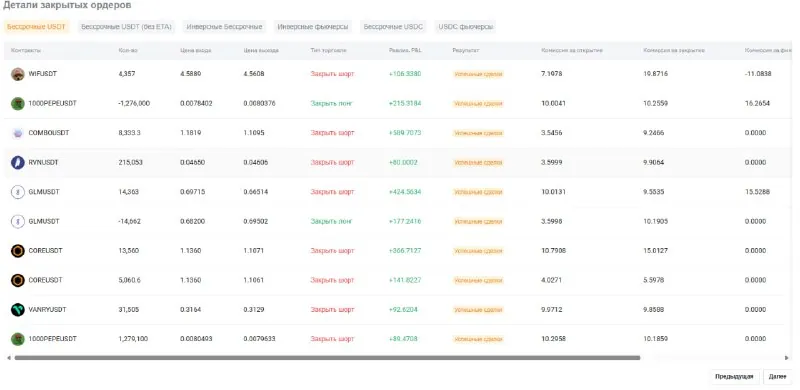Click the entry price 4.5880
800x390 pixels.
[x=191, y=74]
